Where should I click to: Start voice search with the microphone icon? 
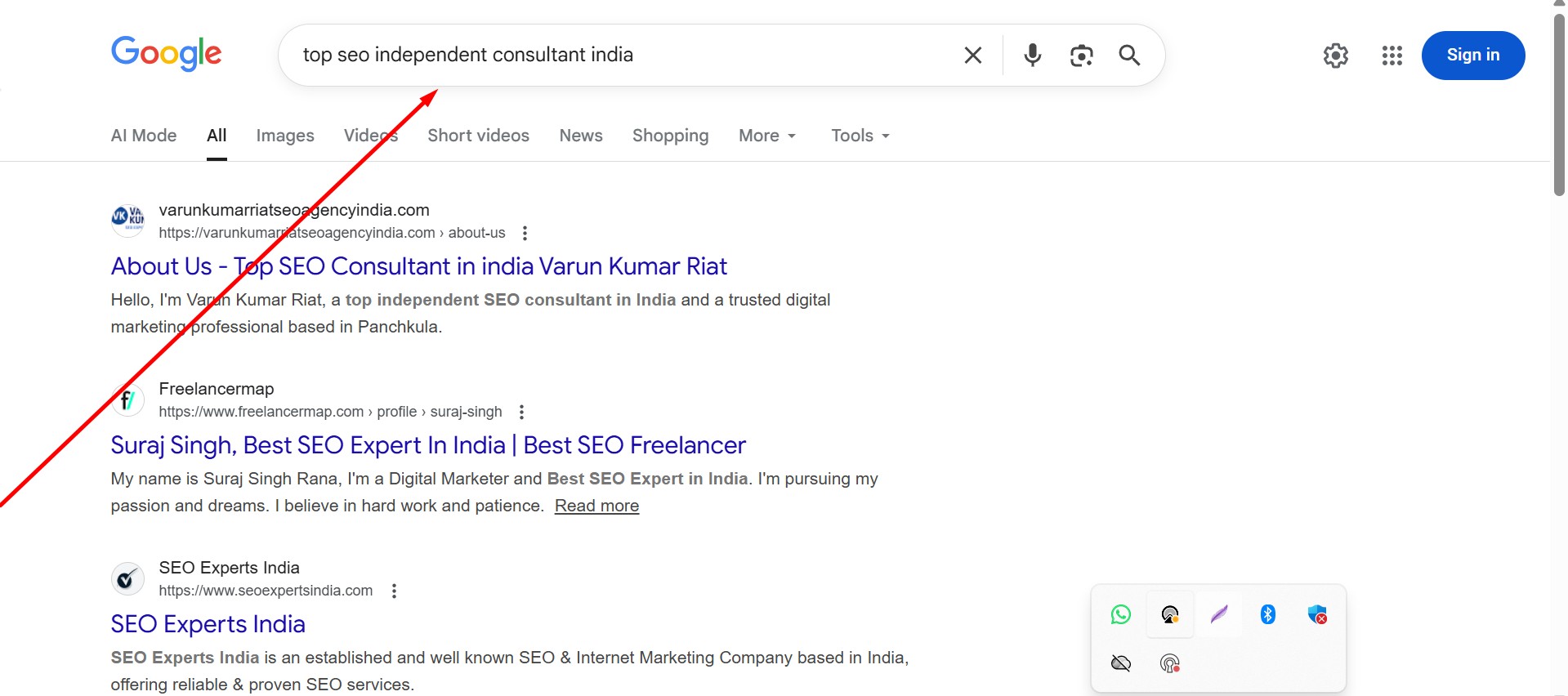click(x=1032, y=55)
